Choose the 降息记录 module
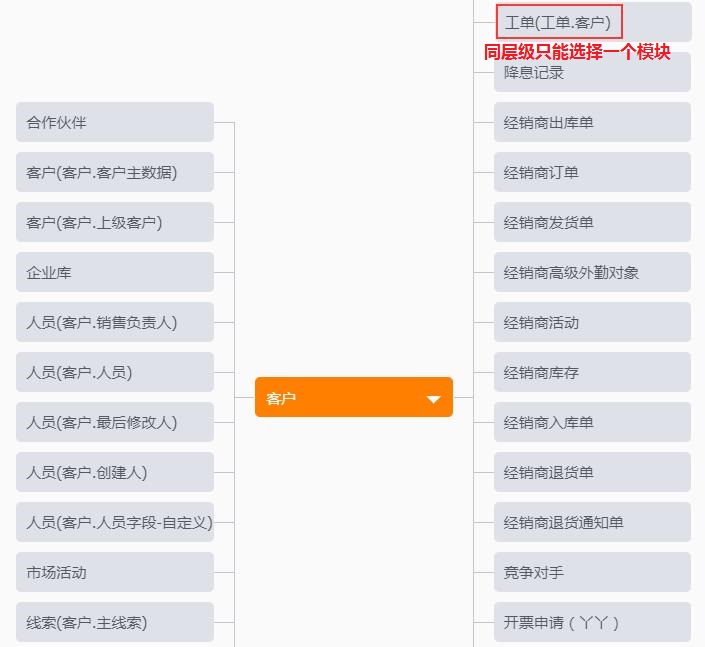Viewport: 705px width, 647px height. coord(593,72)
